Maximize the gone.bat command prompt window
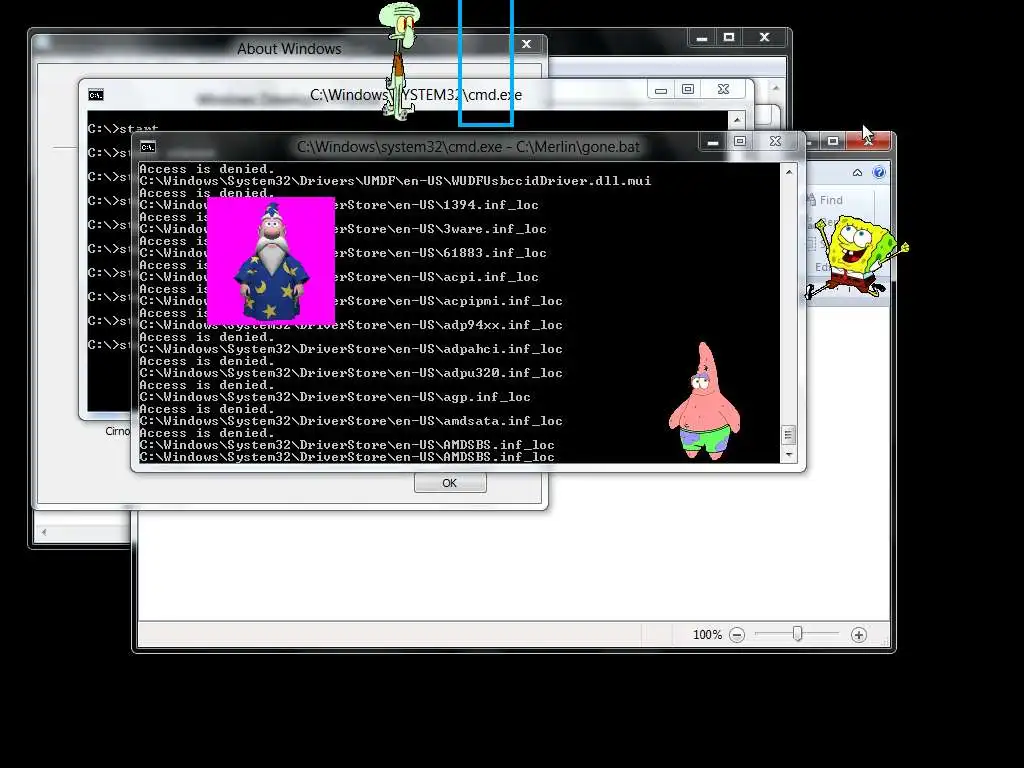The width and height of the screenshot is (1024, 768). 740,141
